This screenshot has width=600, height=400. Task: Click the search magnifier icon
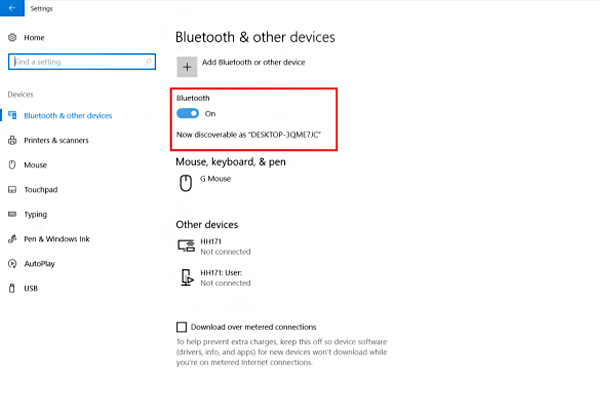[x=148, y=61]
